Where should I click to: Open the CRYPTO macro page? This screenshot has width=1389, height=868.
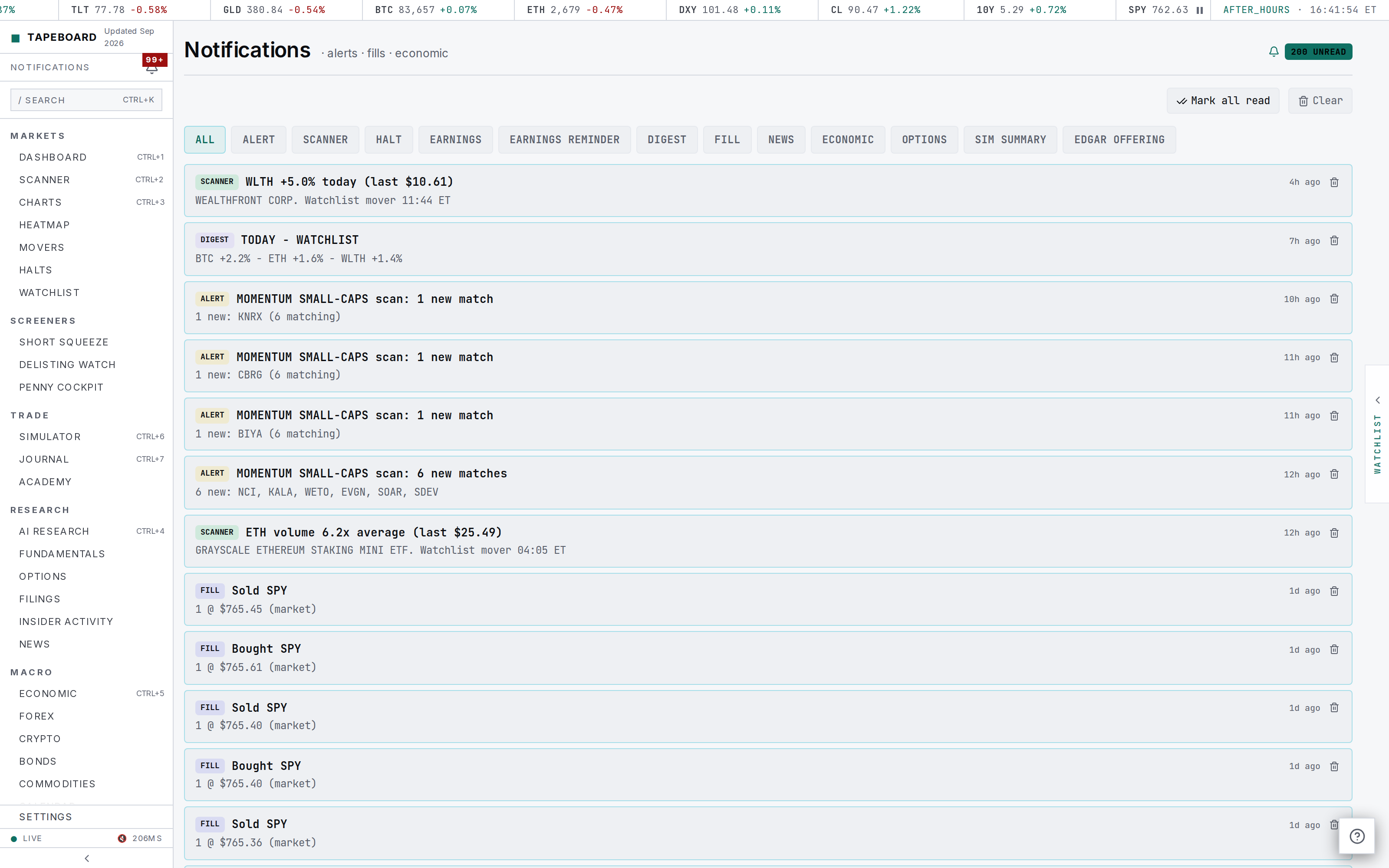[86, 739]
